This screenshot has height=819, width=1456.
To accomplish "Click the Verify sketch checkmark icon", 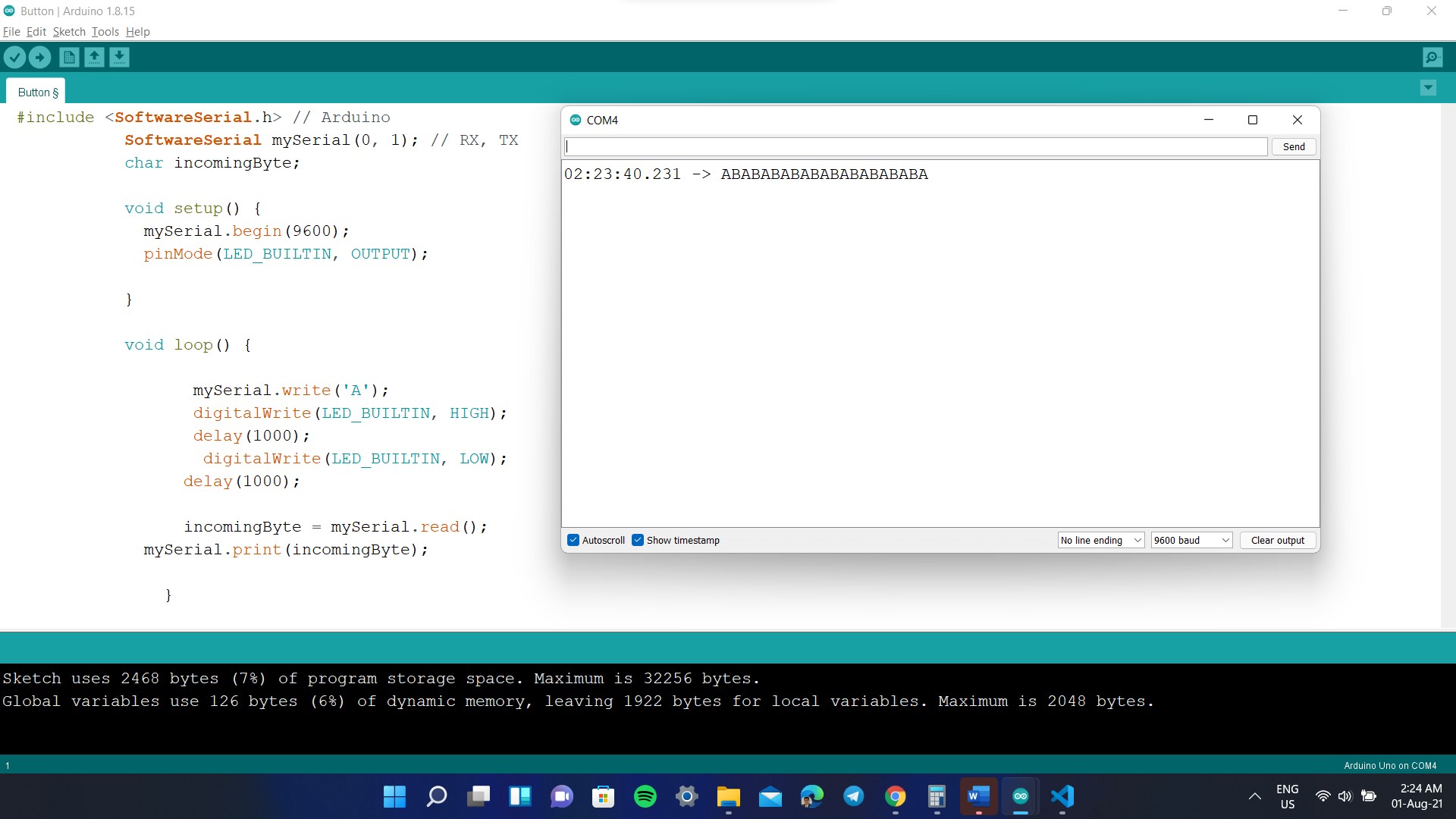I will tap(14, 57).
